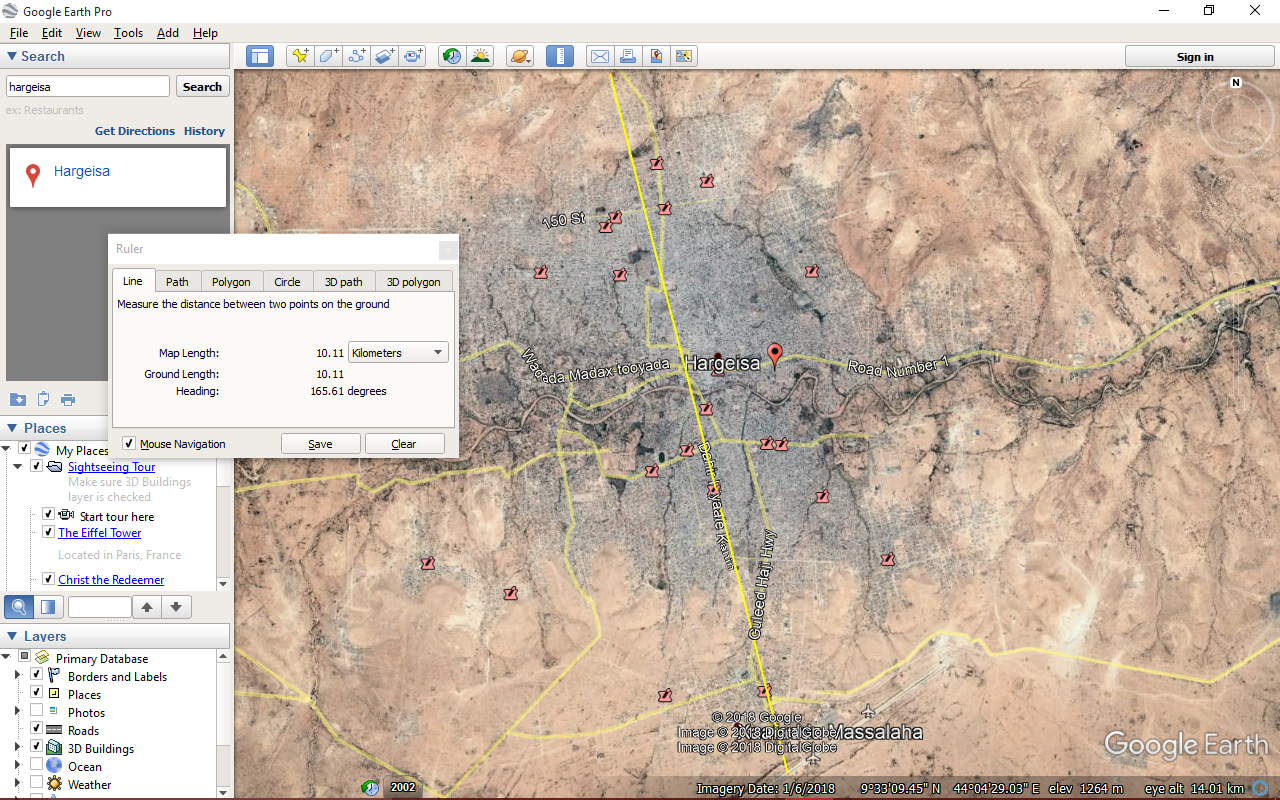The width and height of the screenshot is (1280, 800).
Task: Enable the Photos layer checkbox
Action: pos(37,712)
